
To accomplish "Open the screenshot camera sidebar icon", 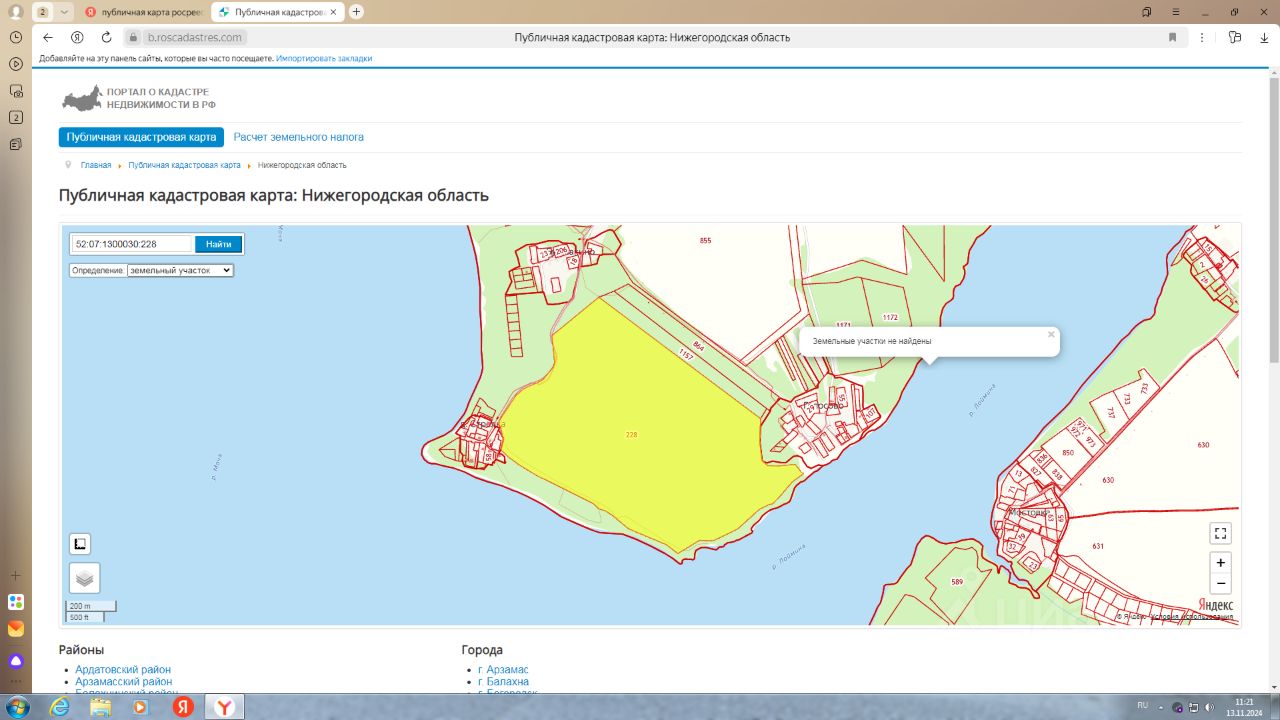I will tap(16, 90).
